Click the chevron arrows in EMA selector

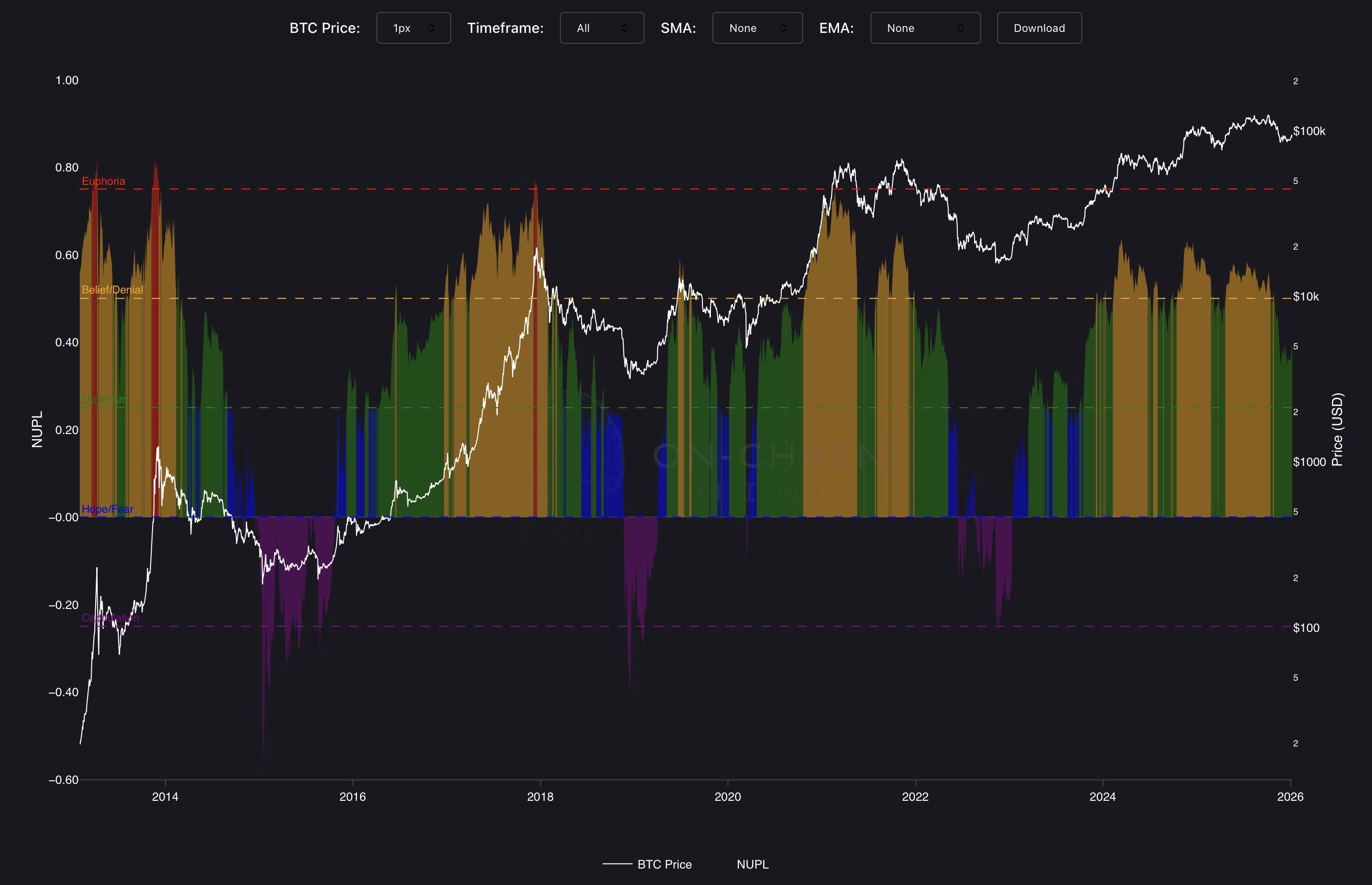click(x=961, y=28)
